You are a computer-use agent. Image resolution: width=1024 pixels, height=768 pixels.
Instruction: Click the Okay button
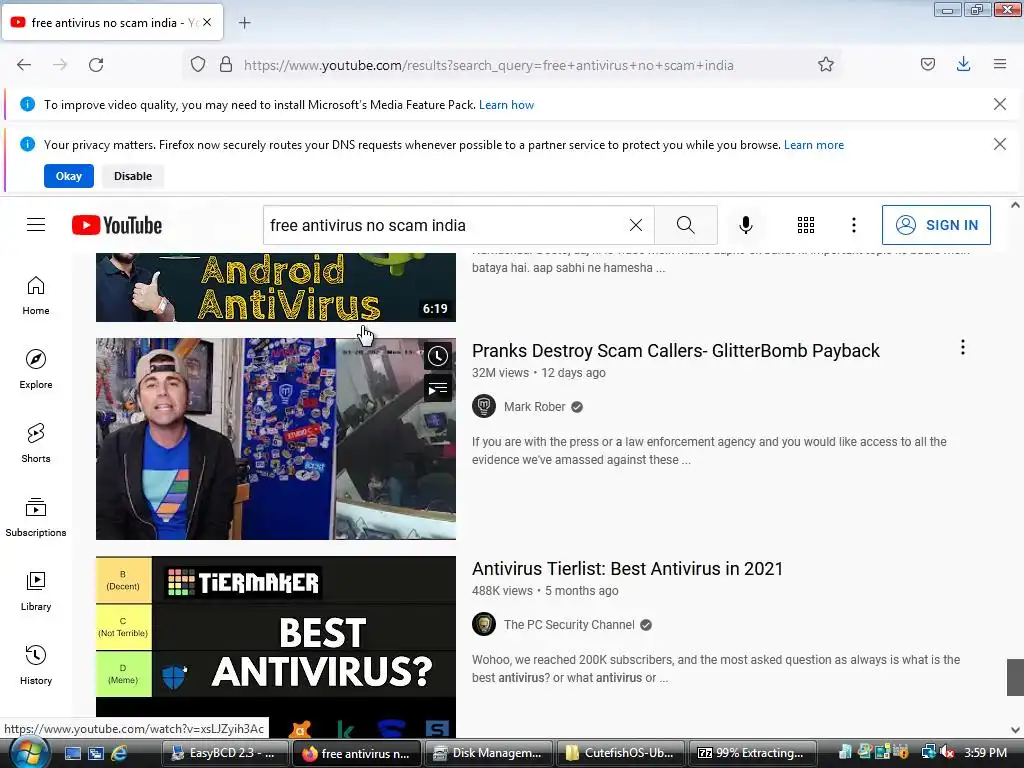(x=69, y=176)
